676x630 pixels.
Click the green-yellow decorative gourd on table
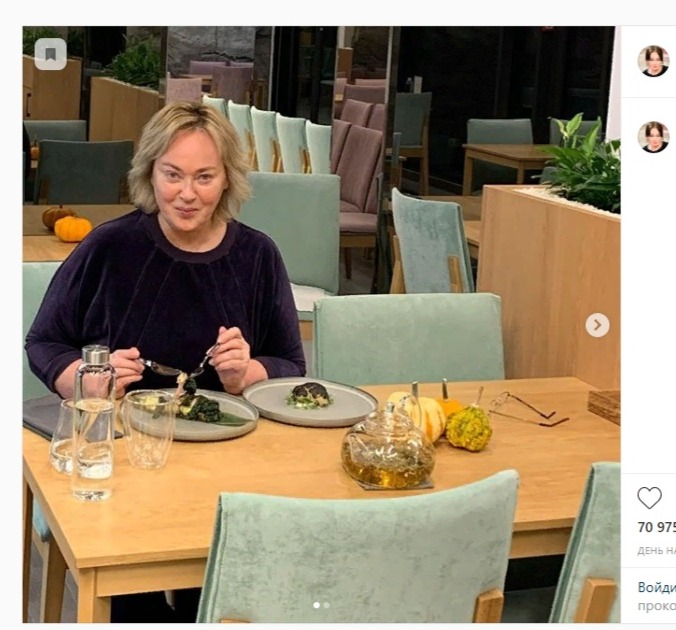coord(469,427)
